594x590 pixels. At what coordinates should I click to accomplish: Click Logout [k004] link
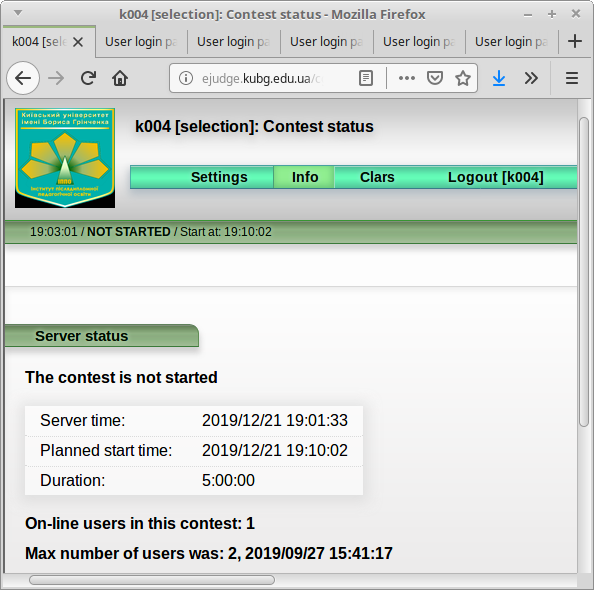(x=496, y=177)
